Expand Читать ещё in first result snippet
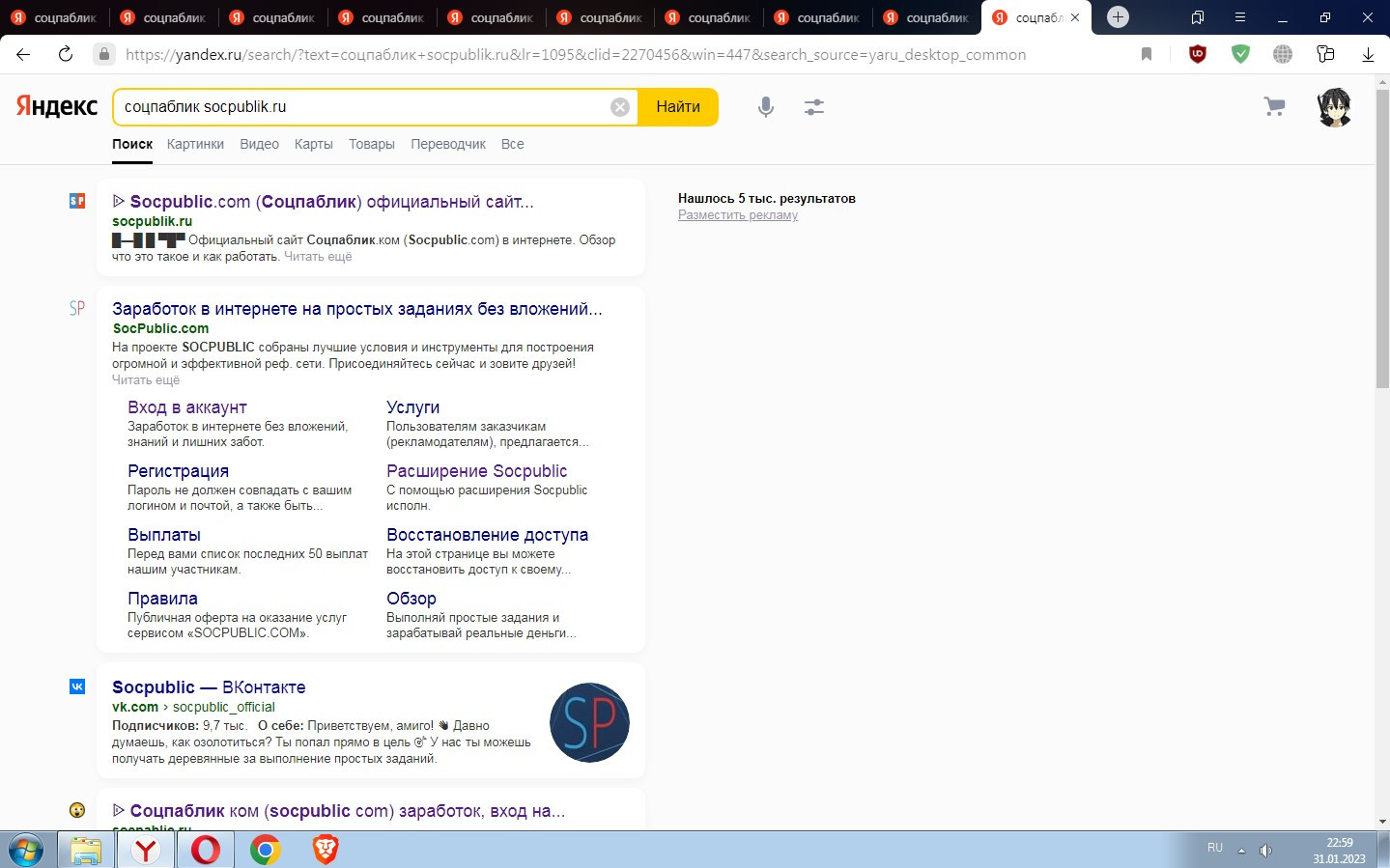Image resolution: width=1390 pixels, height=868 pixels. coord(318,257)
